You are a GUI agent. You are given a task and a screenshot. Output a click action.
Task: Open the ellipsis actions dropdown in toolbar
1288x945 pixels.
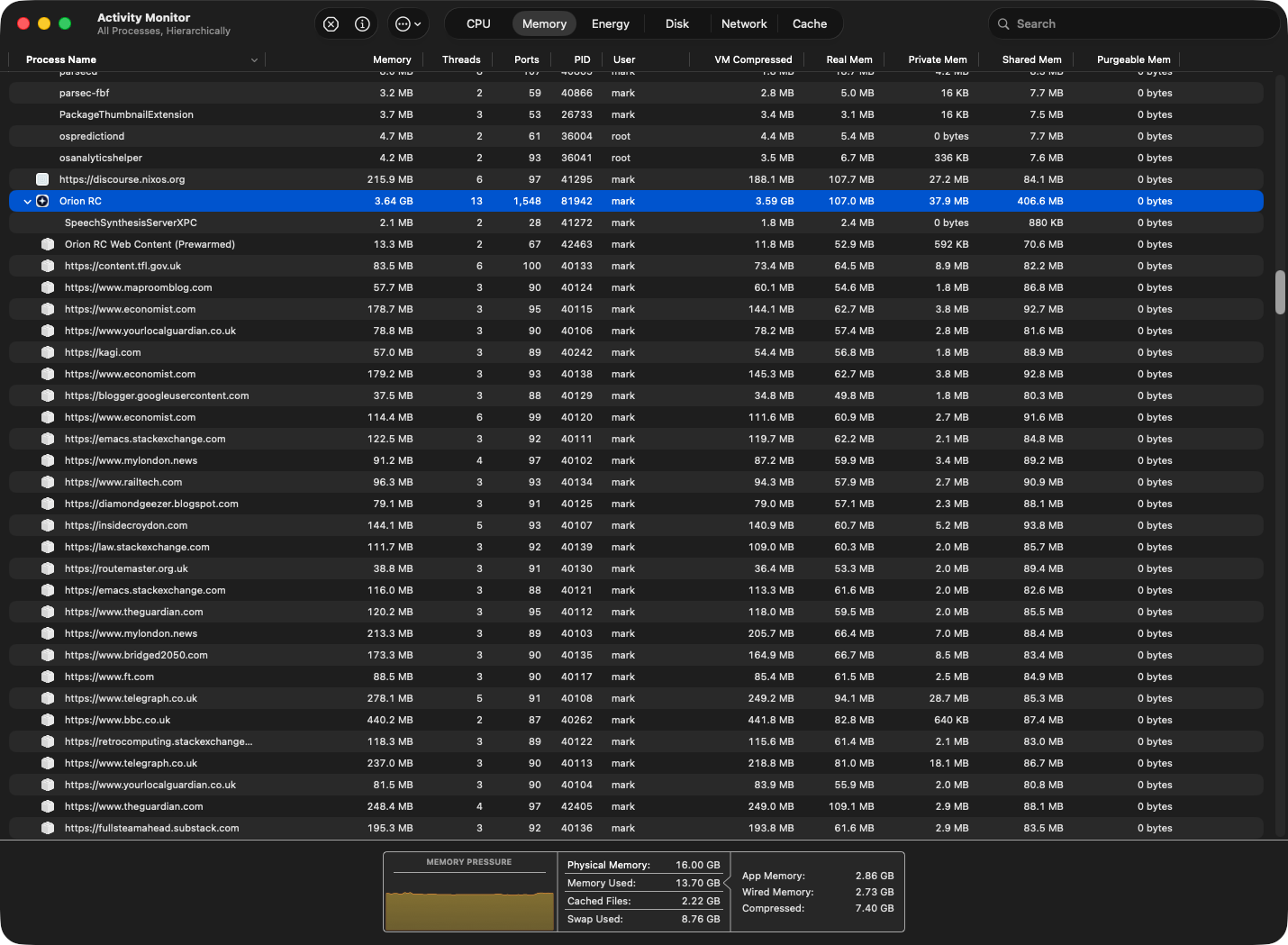coord(408,24)
